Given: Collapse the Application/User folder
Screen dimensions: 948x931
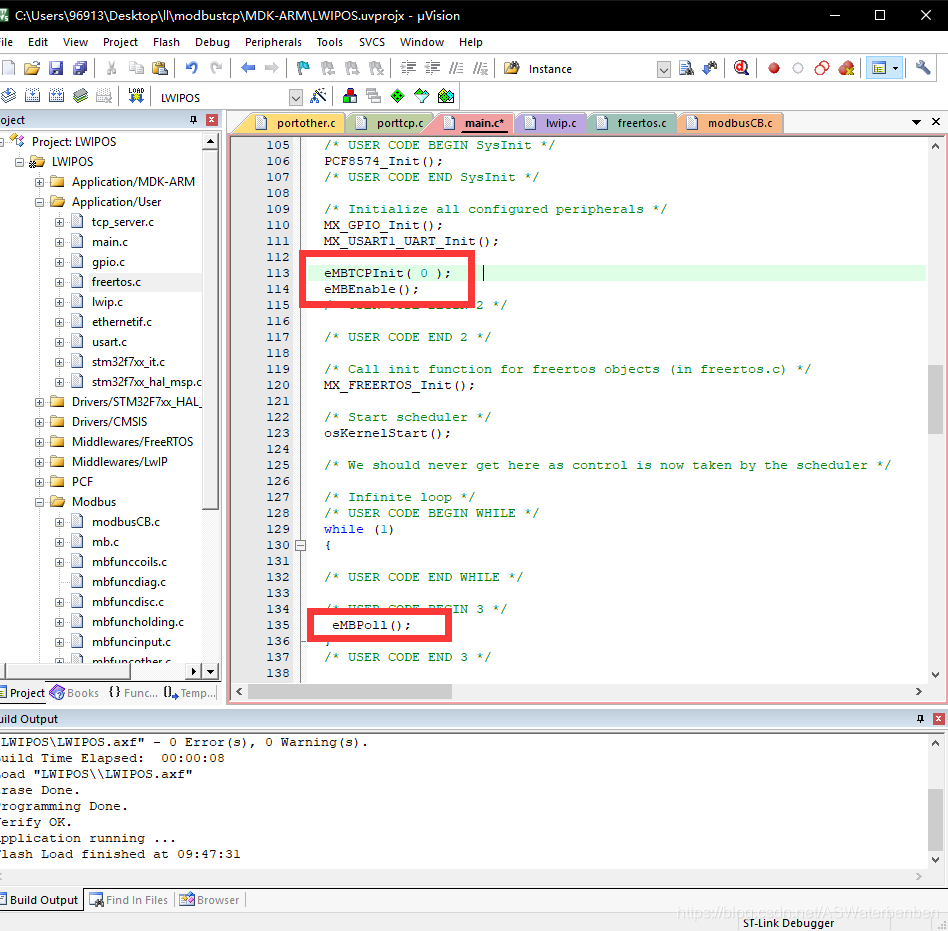Looking at the screenshot, I should [39, 202].
